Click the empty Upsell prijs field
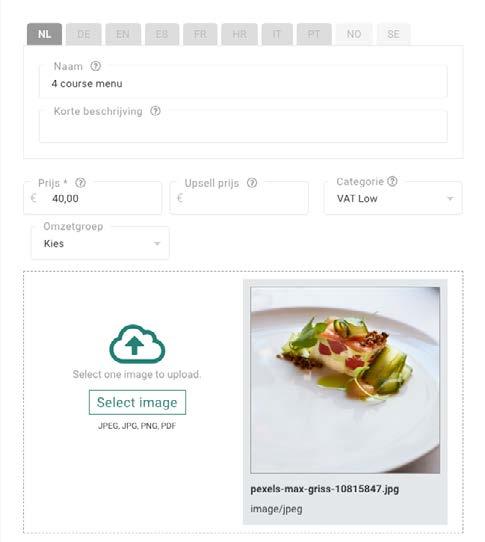The height and width of the screenshot is (542, 485). (239, 198)
